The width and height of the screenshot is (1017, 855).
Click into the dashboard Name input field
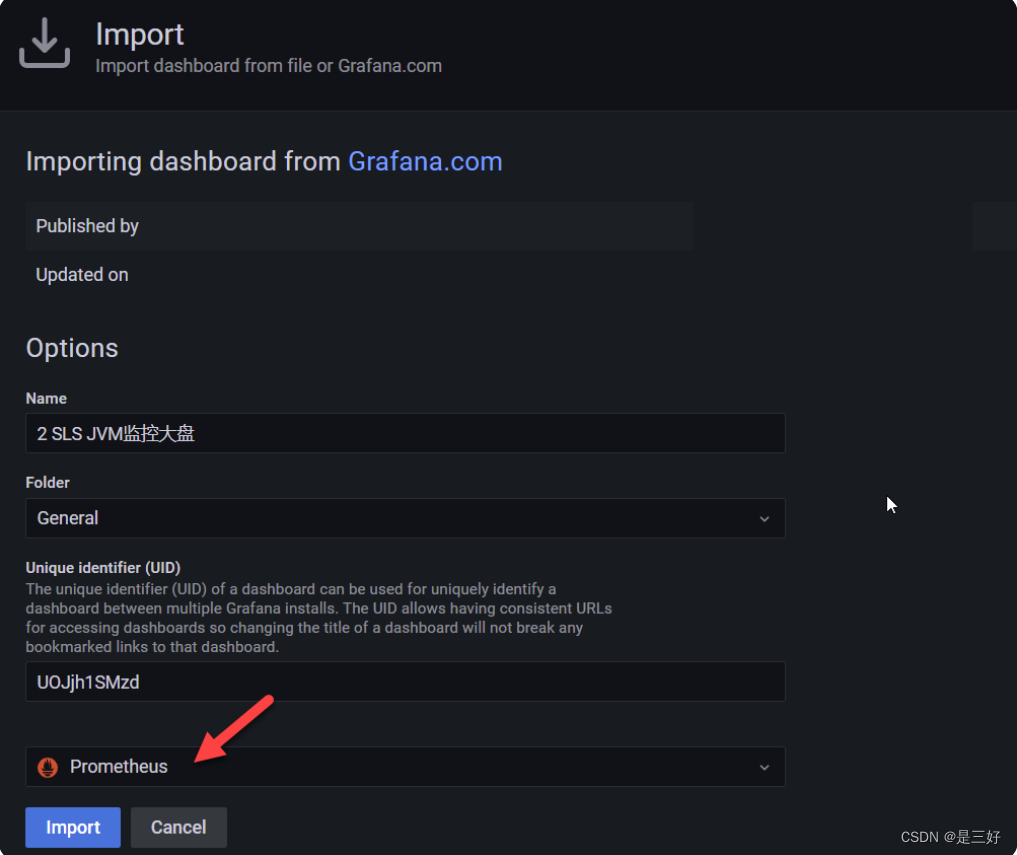coord(405,433)
